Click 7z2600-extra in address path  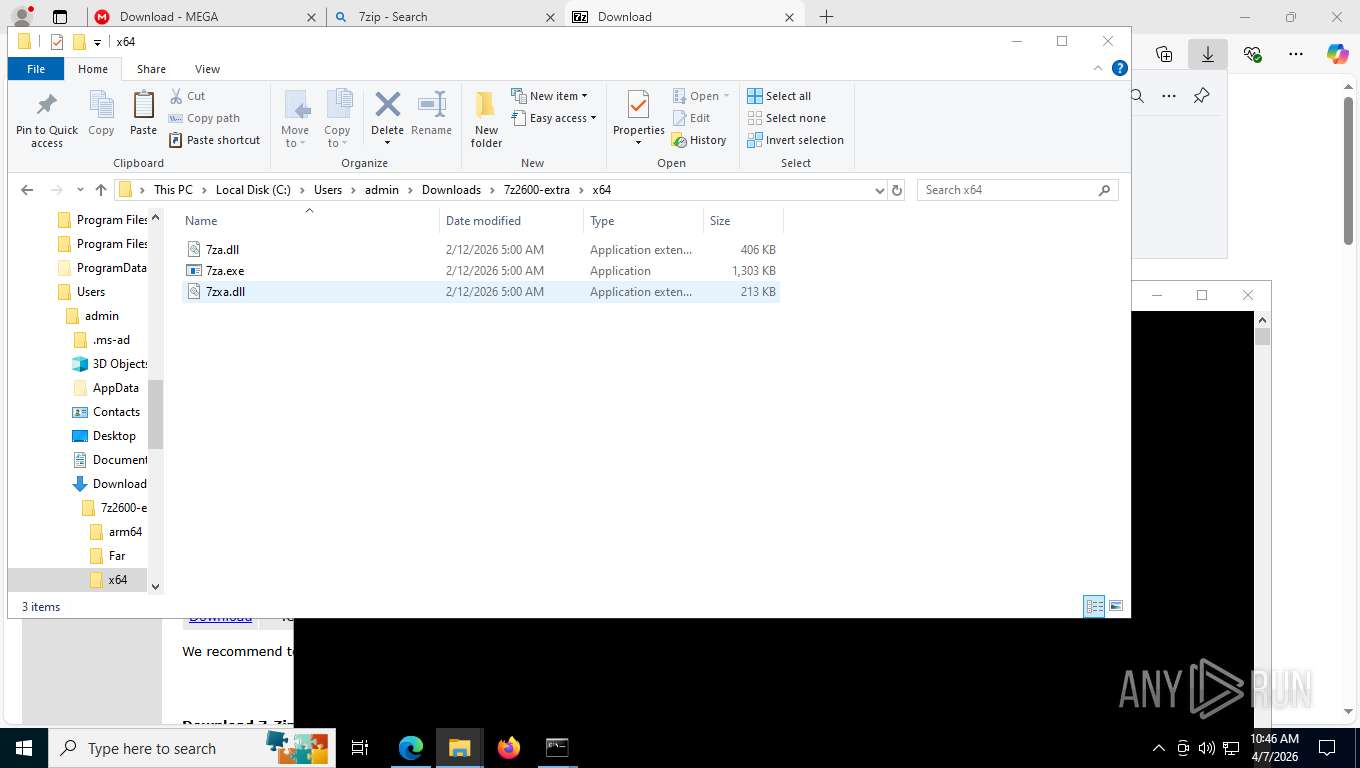coord(537,190)
